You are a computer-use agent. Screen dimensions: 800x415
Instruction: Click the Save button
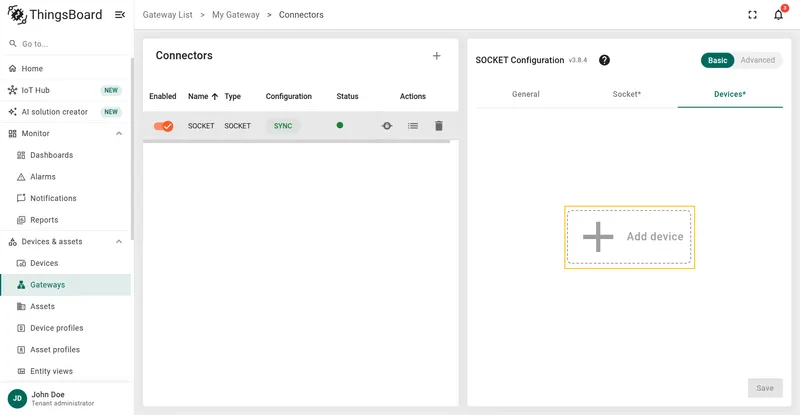coord(765,388)
